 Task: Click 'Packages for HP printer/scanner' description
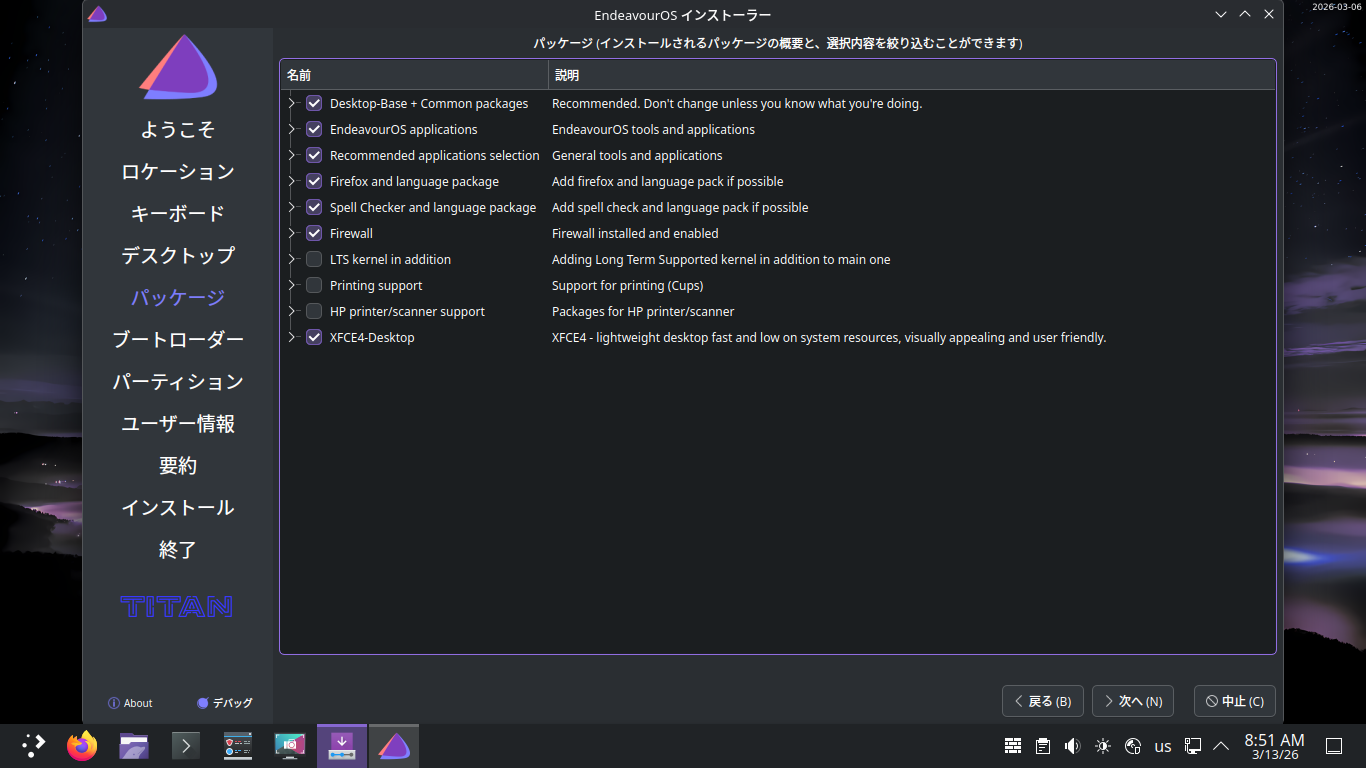[x=643, y=311]
